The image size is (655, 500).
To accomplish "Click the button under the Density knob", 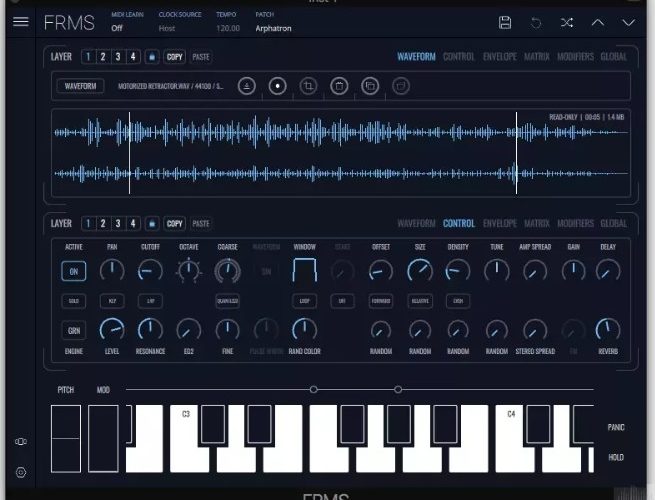I will click(458, 301).
